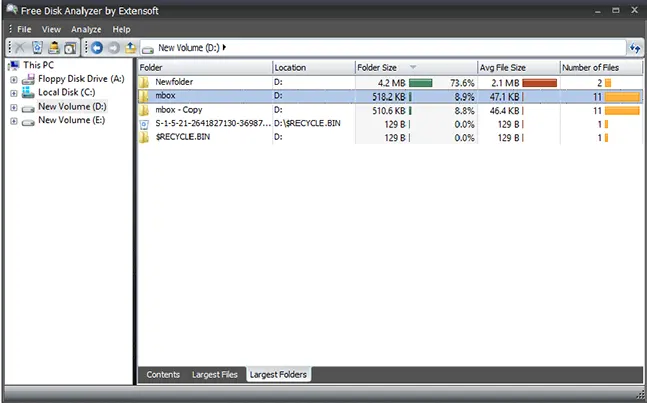
Task: Click the Folder Size sort arrow
Action: click(x=413, y=67)
